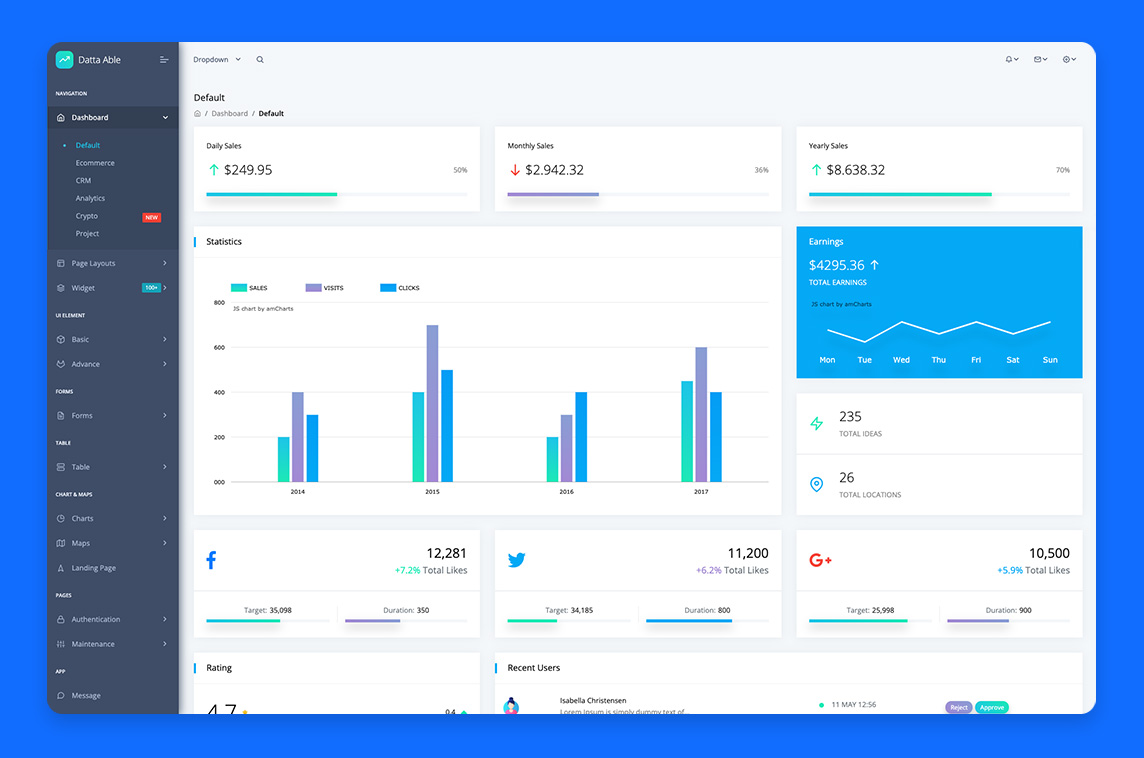Reject Isabella Christensen's request
Screen dimensions: 1144x758
tap(959, 708)
